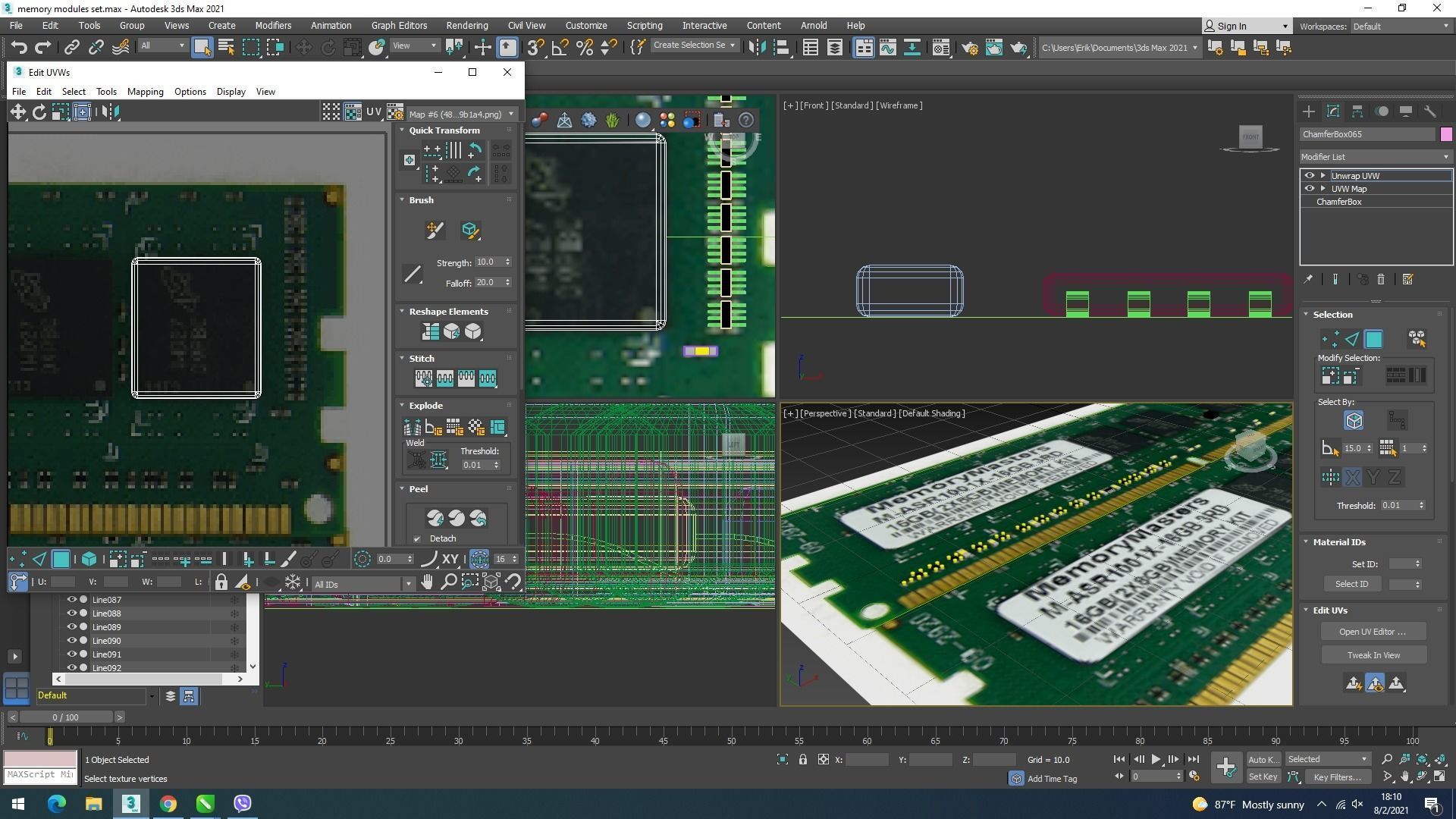Viewport: 1456px width, 819px height.
Task: Click the Windows Explorer taskbar icon
Action: click(93, 804)
